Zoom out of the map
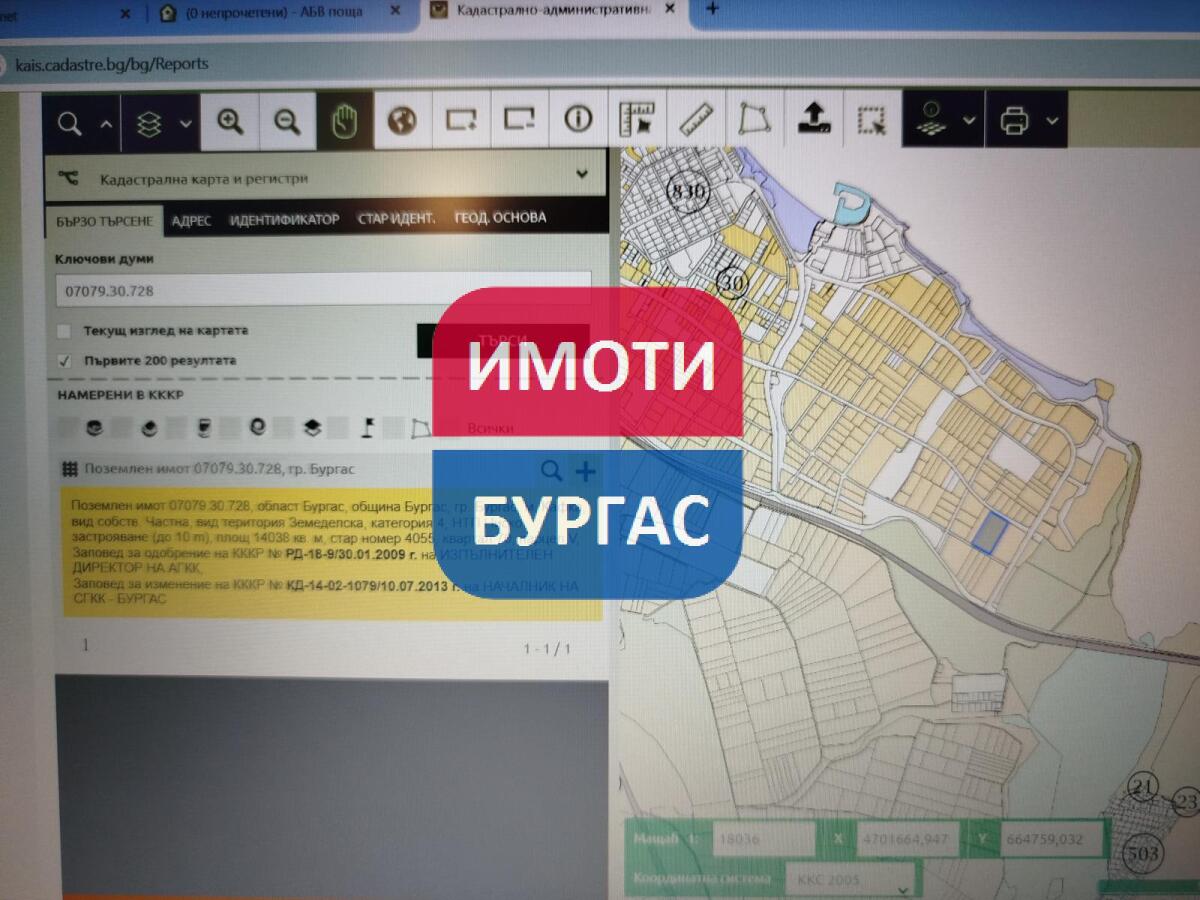 click(288, 122)
